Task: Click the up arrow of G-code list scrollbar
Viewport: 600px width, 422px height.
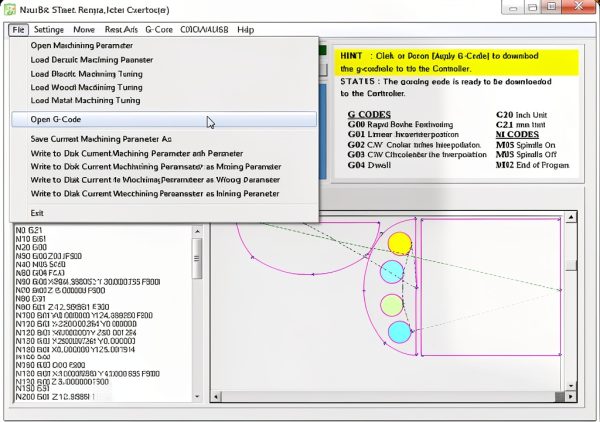Action: click(x=197, y=231)
